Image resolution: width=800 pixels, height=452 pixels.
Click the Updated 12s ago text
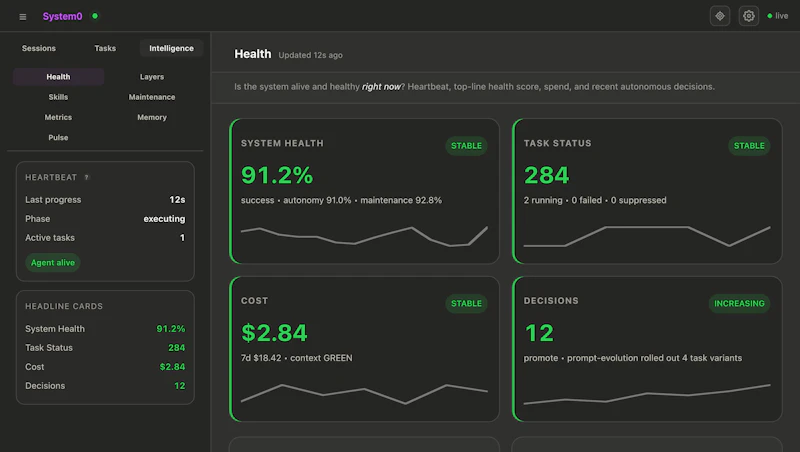[x=310, y=55]
